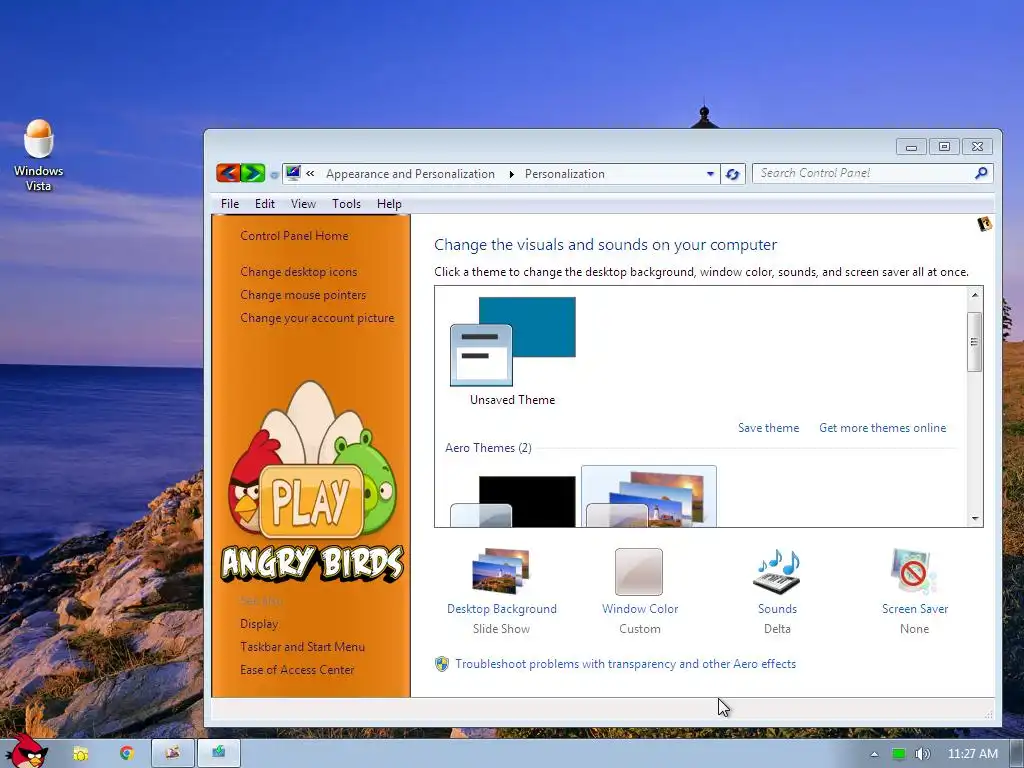Click the green tray status icon

click(899, 754)
